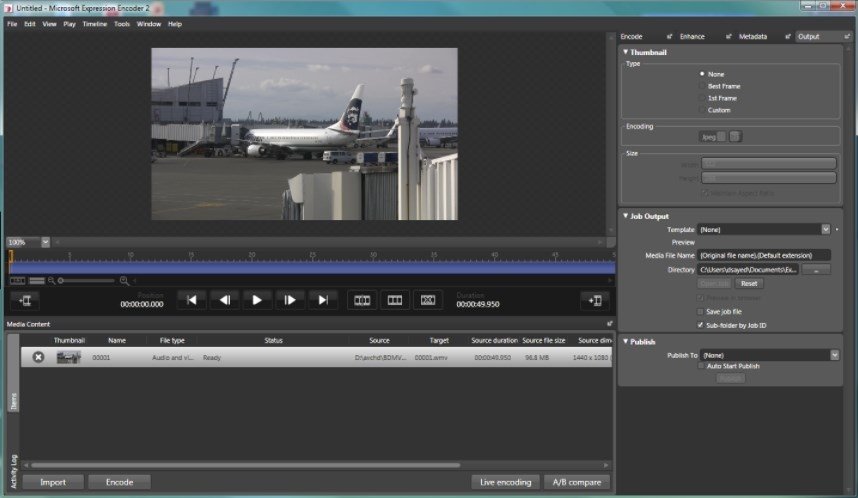Click the A/B compare button
This screenshot has width=858, height=498.
[577, 482]
